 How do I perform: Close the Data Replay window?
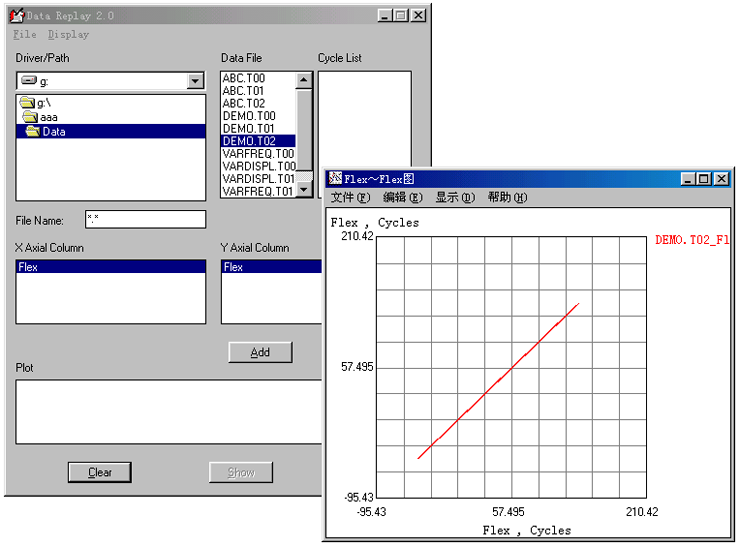(418, 16)
